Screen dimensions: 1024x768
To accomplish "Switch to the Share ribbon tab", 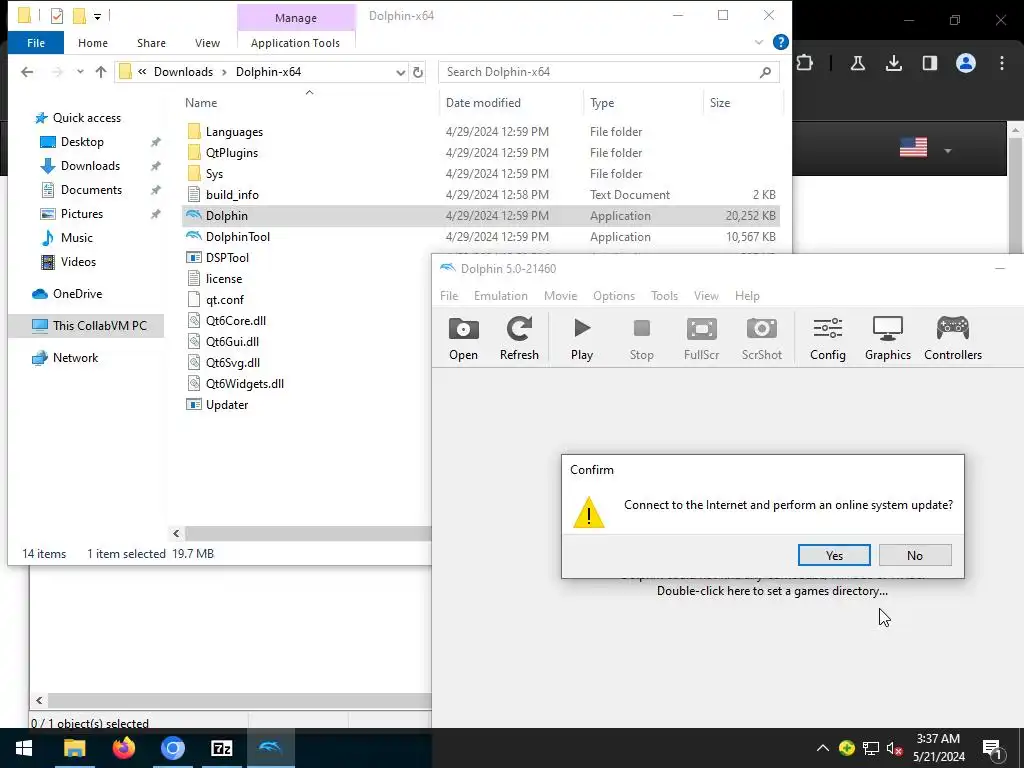I will pos(152,43).
